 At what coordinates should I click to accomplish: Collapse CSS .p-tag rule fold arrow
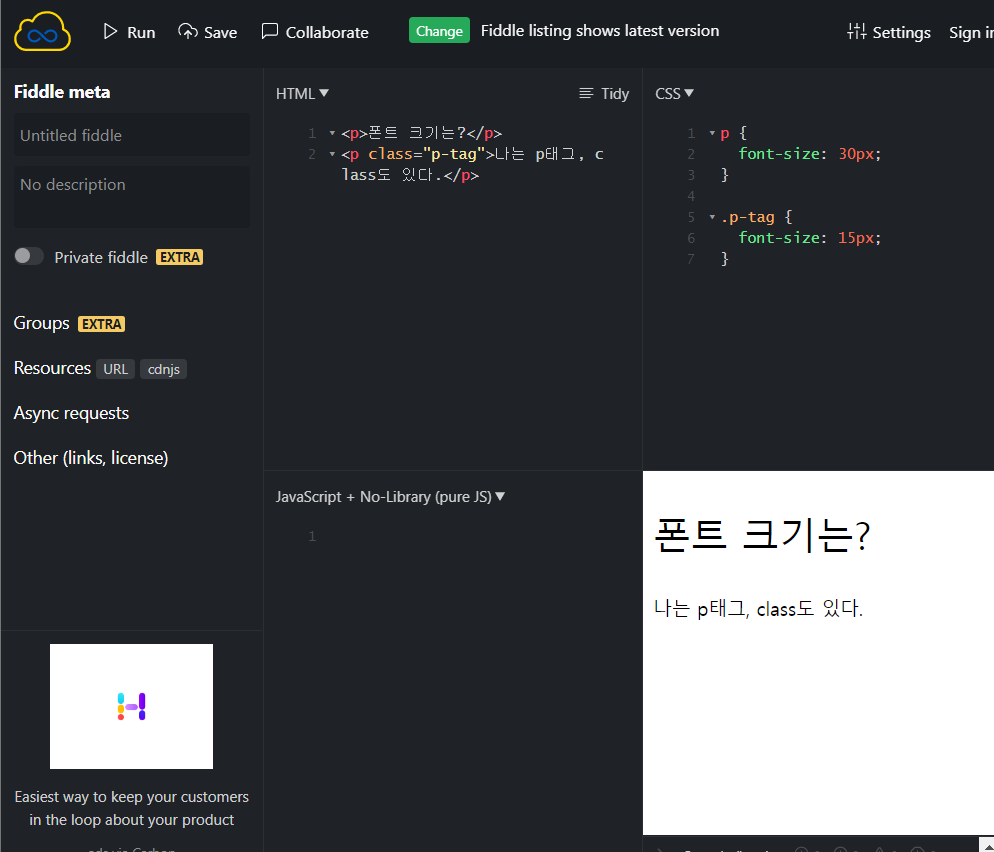[712, 217]
